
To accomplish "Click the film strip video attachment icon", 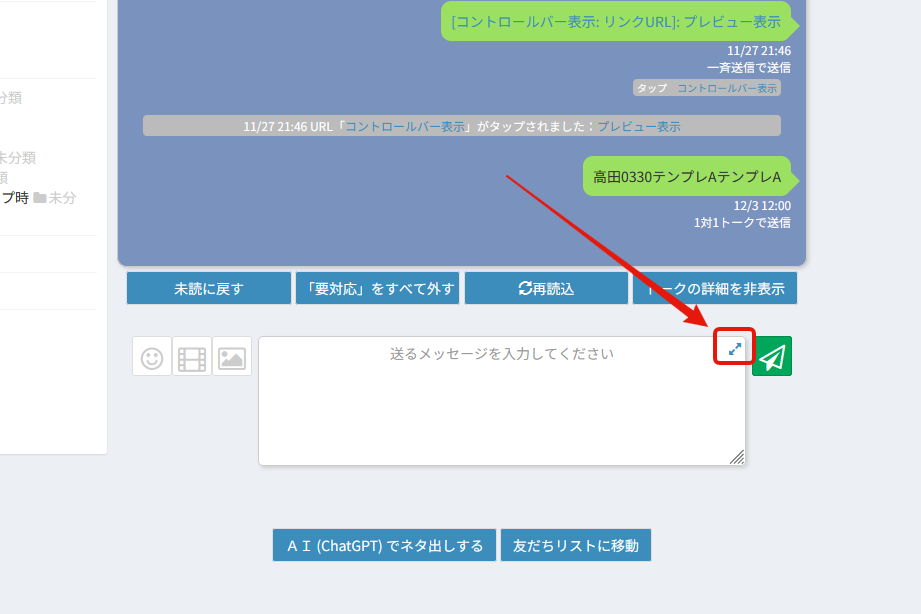I will pos(192,357).
